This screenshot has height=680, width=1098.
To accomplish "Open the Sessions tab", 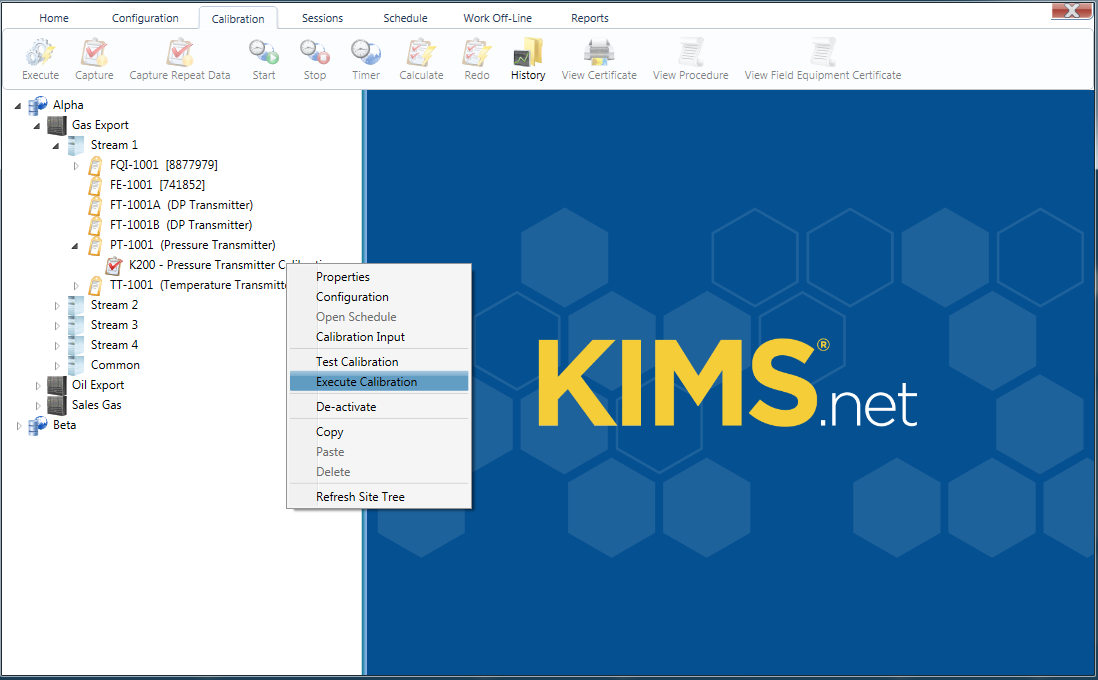I will click(x=322, y=18).
